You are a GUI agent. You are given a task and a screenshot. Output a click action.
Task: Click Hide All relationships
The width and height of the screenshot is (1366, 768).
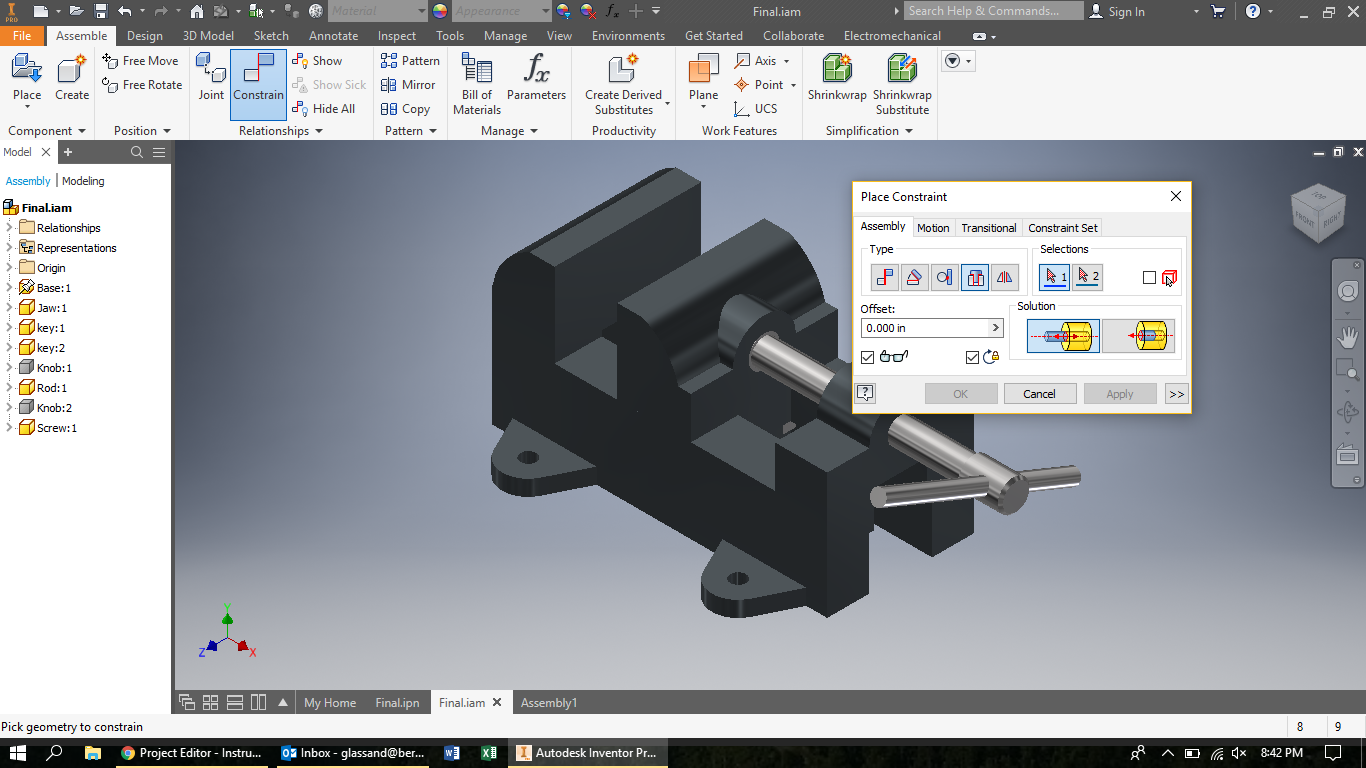(x=324, y=109)
